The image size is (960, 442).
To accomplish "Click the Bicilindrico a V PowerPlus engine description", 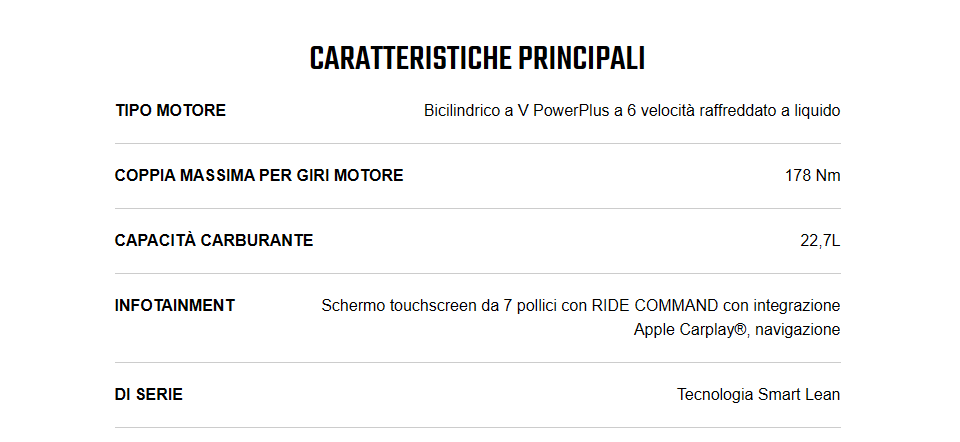I will (x=632, y=111).
